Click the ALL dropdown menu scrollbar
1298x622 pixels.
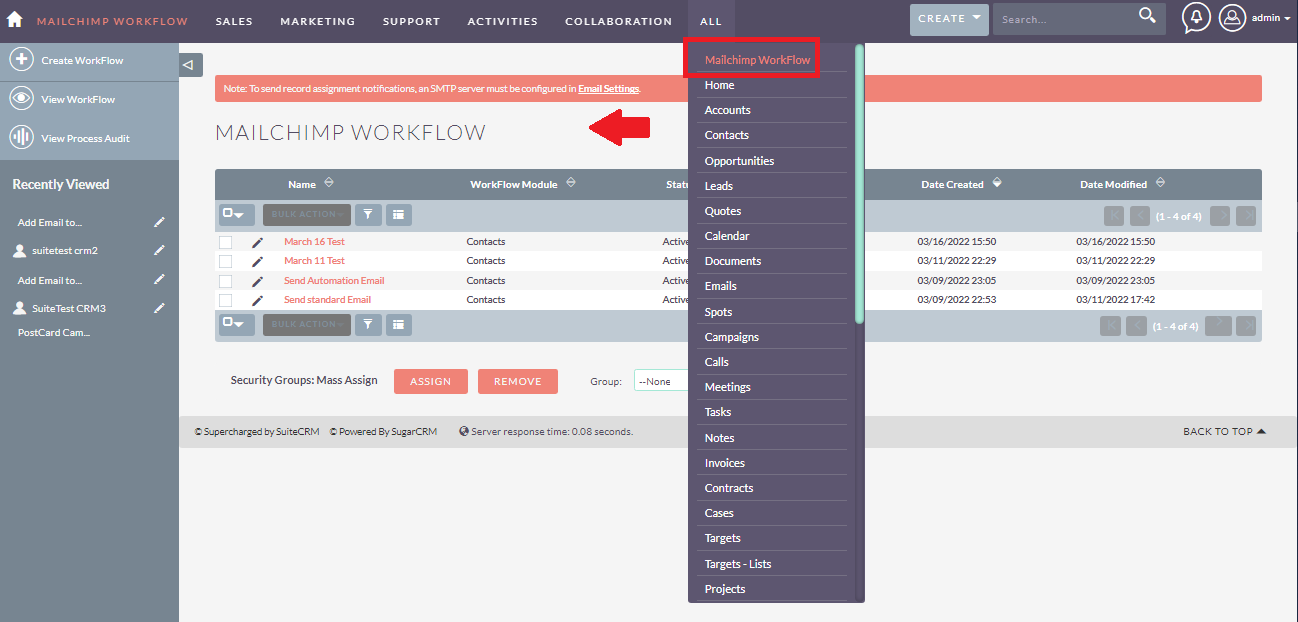(x=859, y=185)
